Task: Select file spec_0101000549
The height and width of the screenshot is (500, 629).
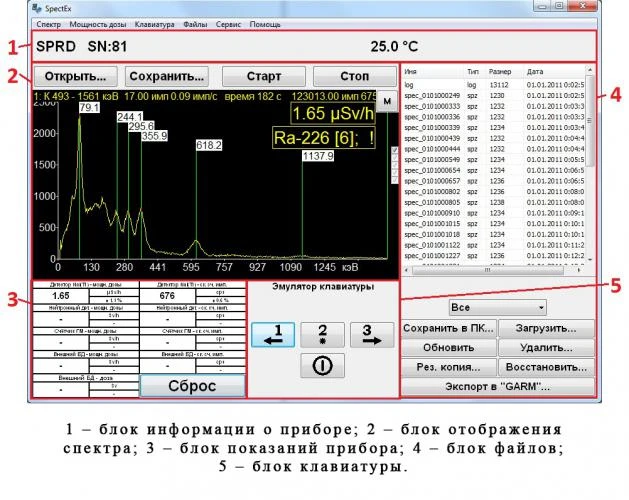Action: (x=494, y=160)
